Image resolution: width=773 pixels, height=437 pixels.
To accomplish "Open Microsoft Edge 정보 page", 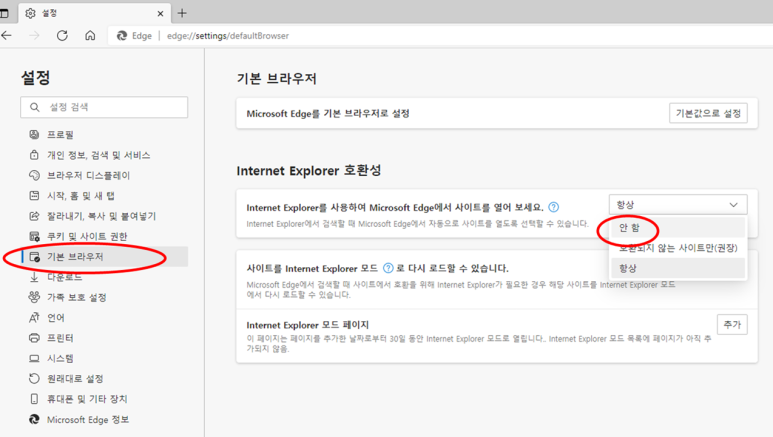I will tap(88, 419).
